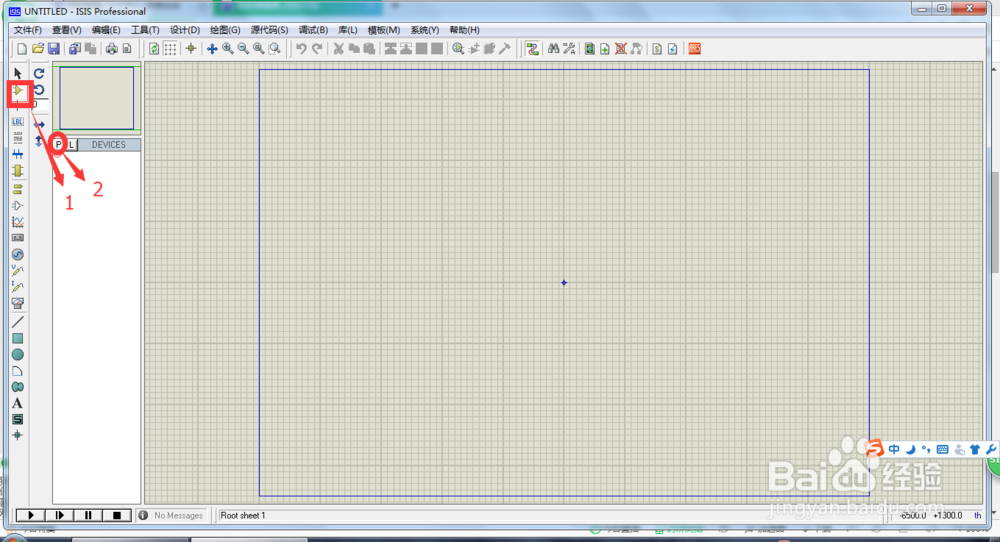Click the Zoom In icon
Image resolution: width=1000 pixels, height=542 pixels.
[228, 49]
